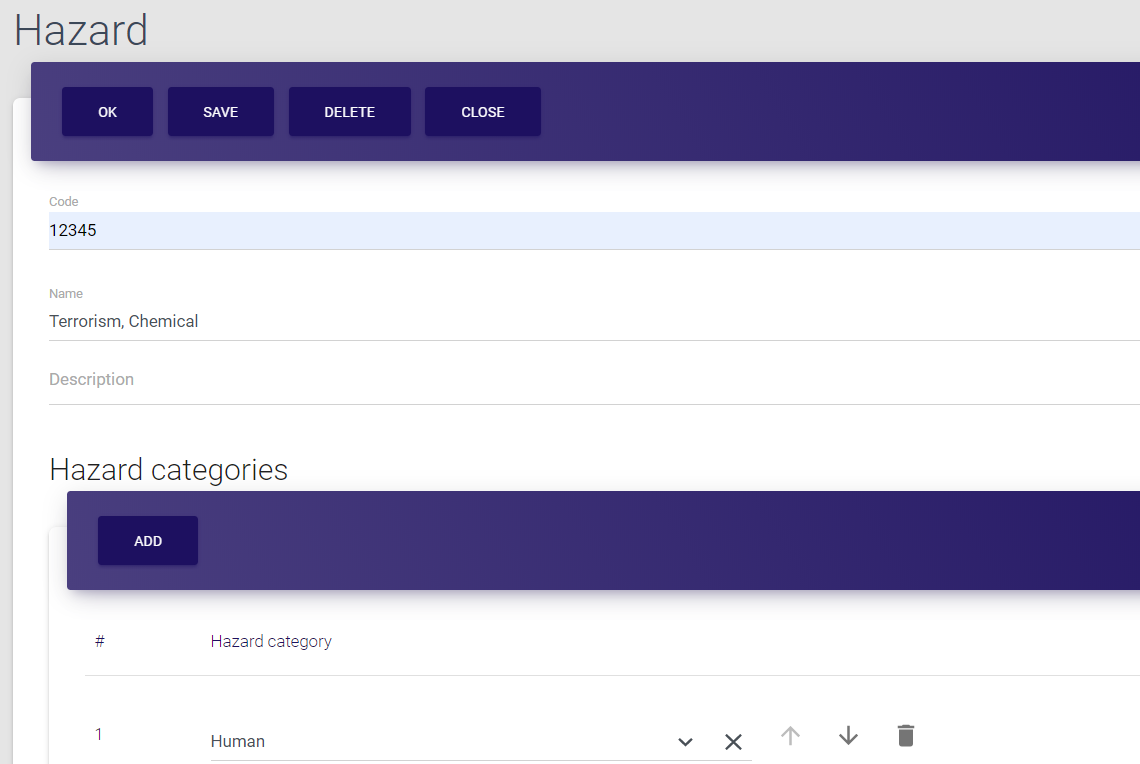
Task: Move the Human category row up
Action: 790,736
